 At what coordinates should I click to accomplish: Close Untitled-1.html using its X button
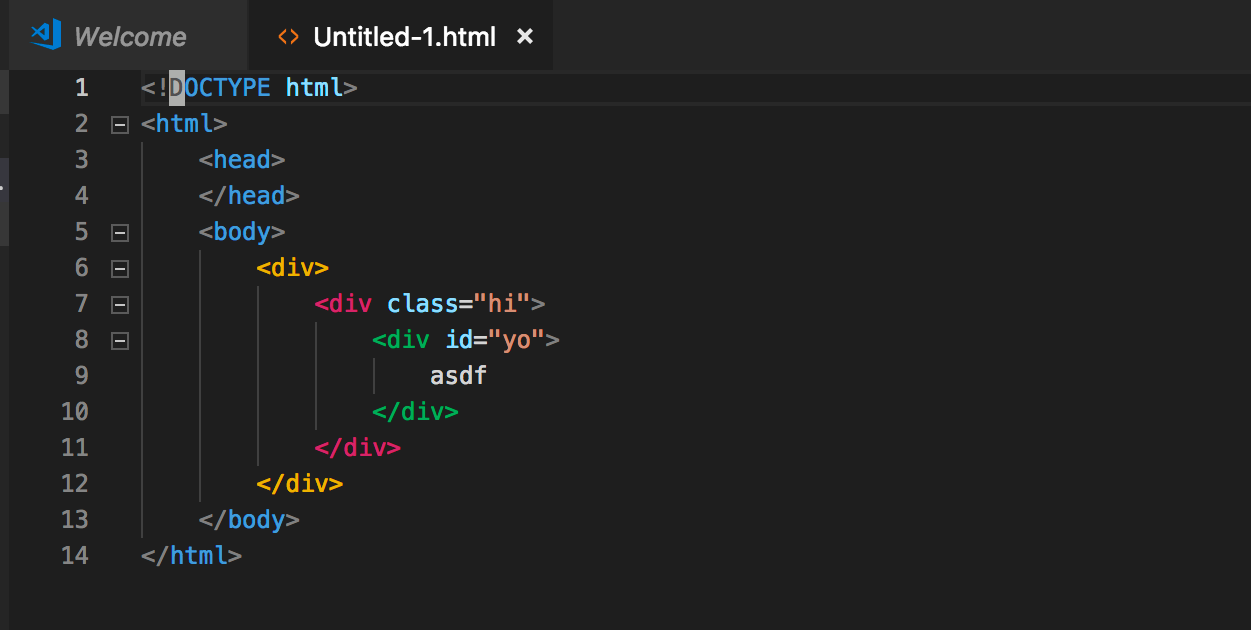(x=525, y=36)
